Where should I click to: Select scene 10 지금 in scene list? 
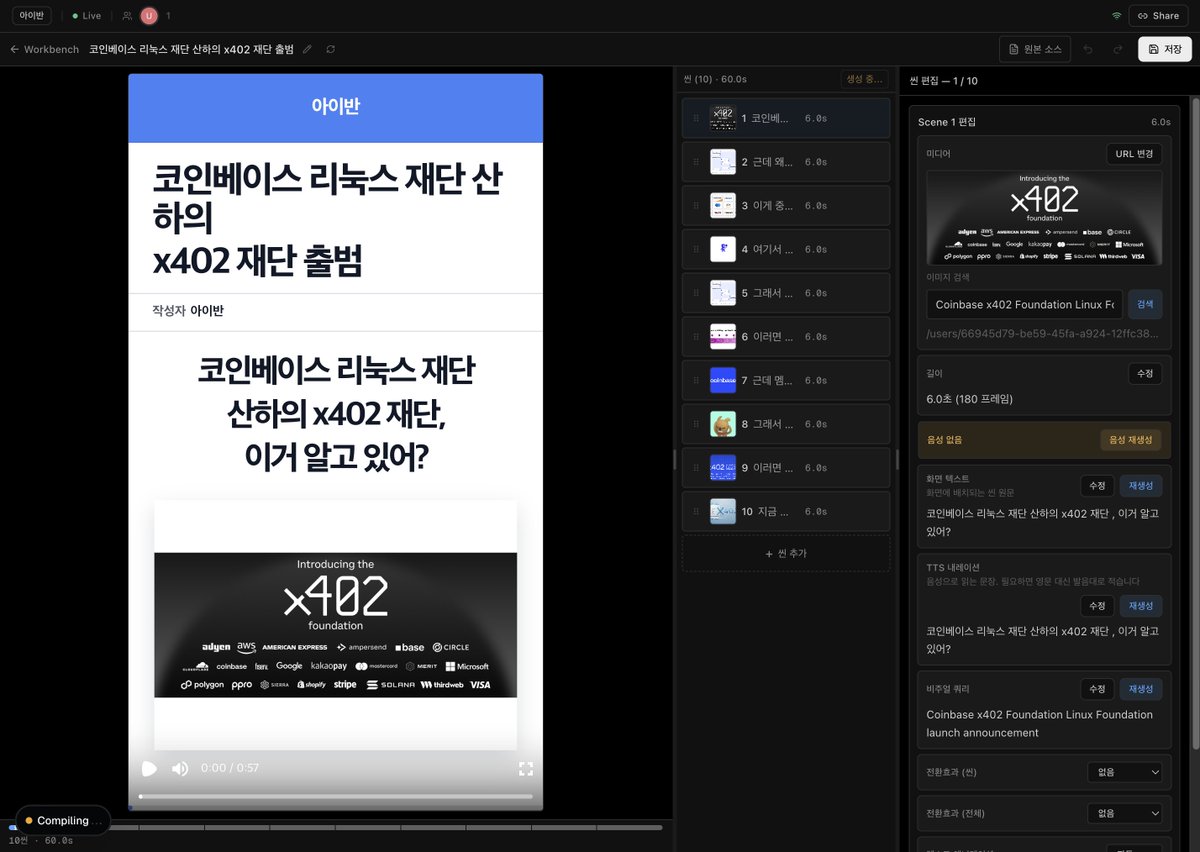(786, 511)
